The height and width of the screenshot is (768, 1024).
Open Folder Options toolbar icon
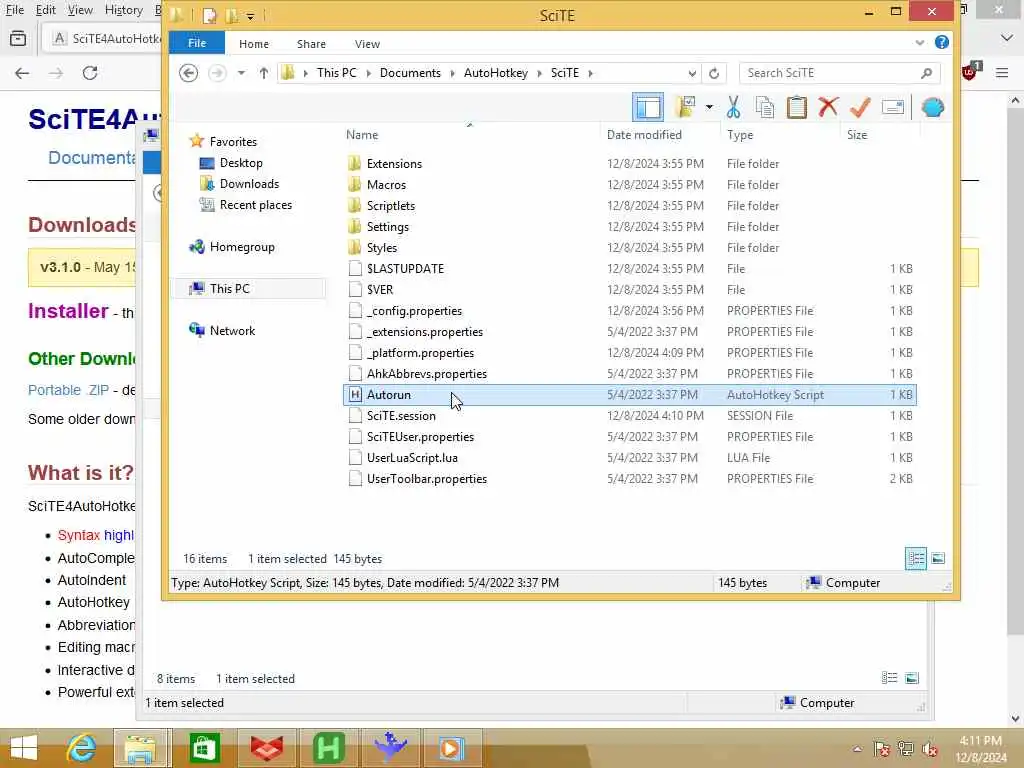point(685,107)
